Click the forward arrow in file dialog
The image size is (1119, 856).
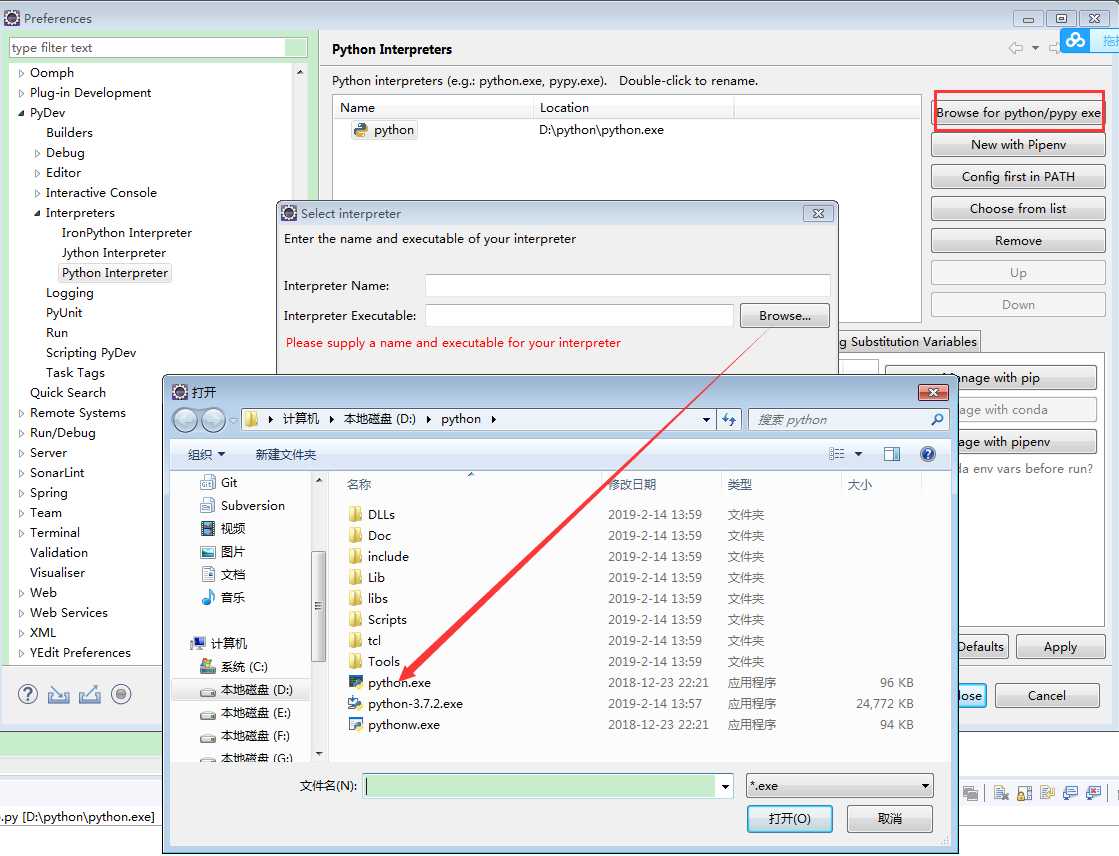click(213, 420)
